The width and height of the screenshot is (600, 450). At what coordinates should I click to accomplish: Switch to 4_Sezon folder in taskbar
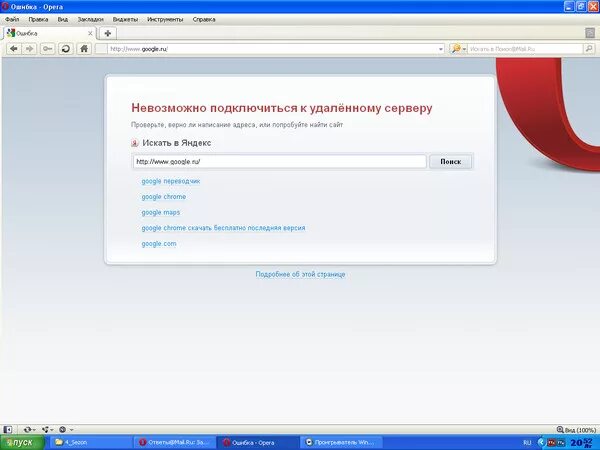(90, 443)
